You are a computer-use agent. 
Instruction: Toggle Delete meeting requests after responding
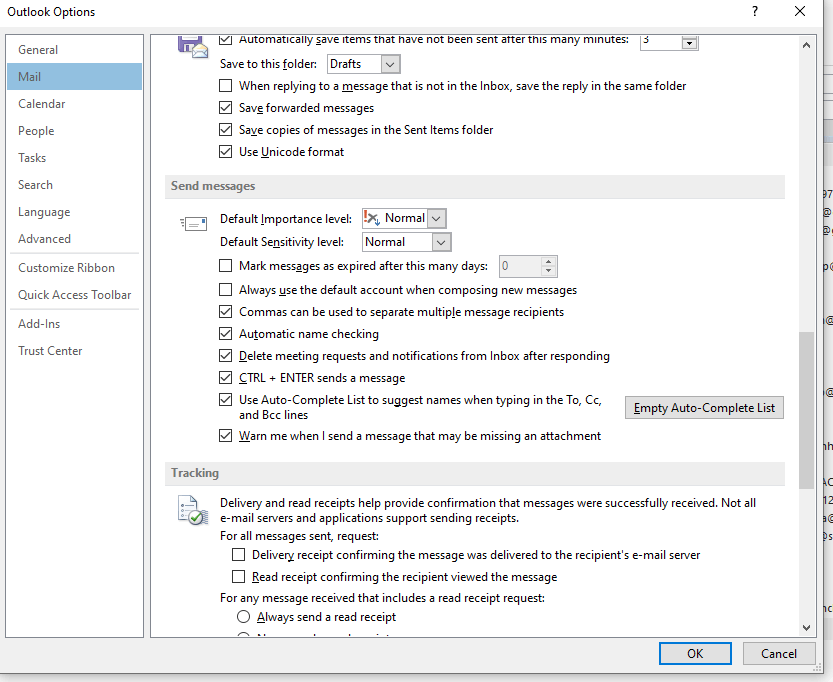(226, 356)
